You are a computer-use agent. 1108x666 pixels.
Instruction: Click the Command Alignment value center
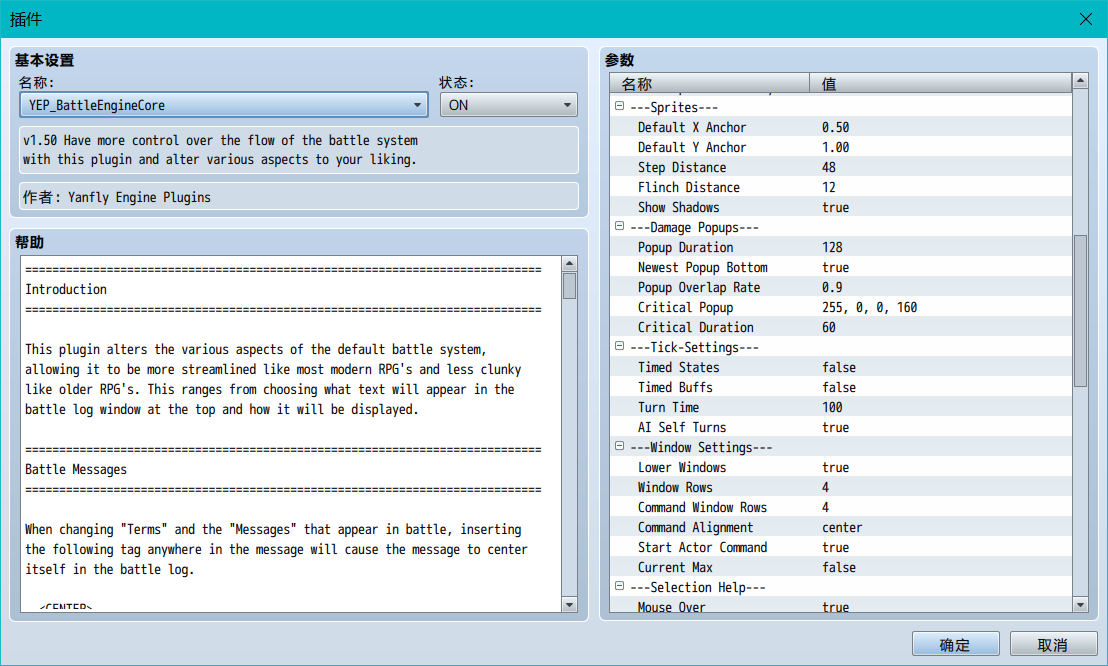pyautogui.click(x=842, y=527)
